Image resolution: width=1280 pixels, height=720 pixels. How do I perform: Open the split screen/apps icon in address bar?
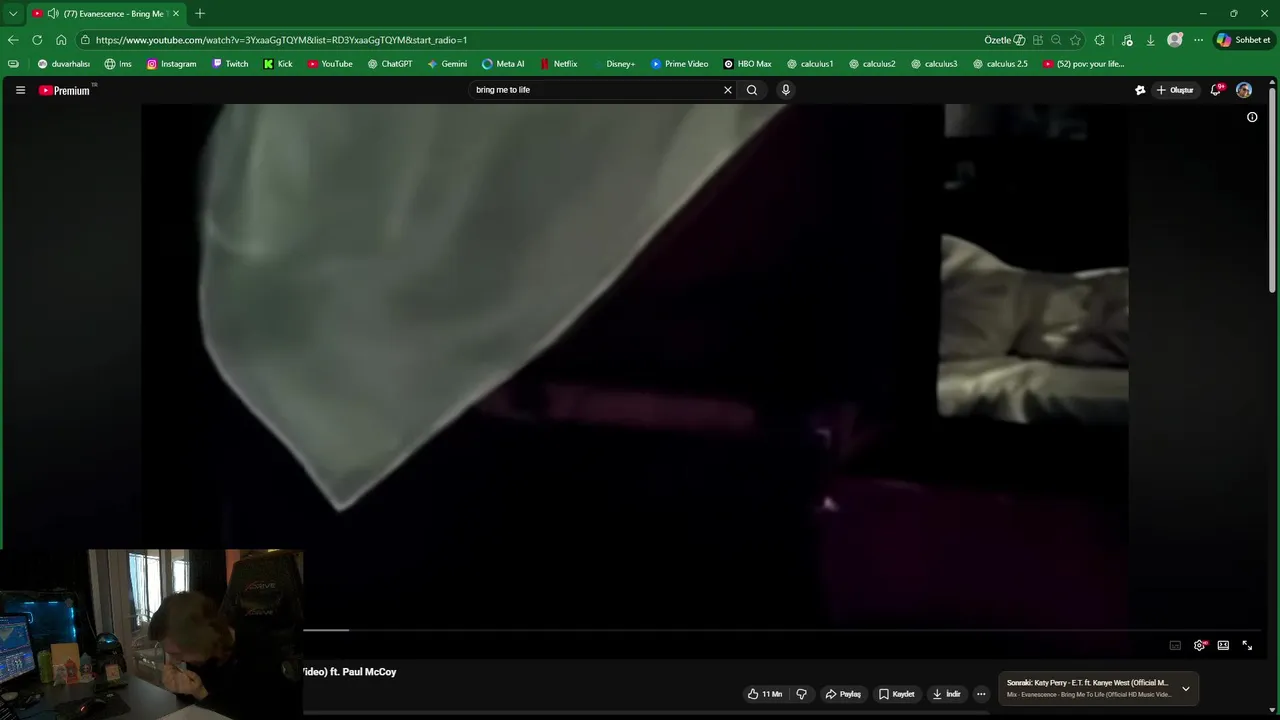(x=1038, y=40)
